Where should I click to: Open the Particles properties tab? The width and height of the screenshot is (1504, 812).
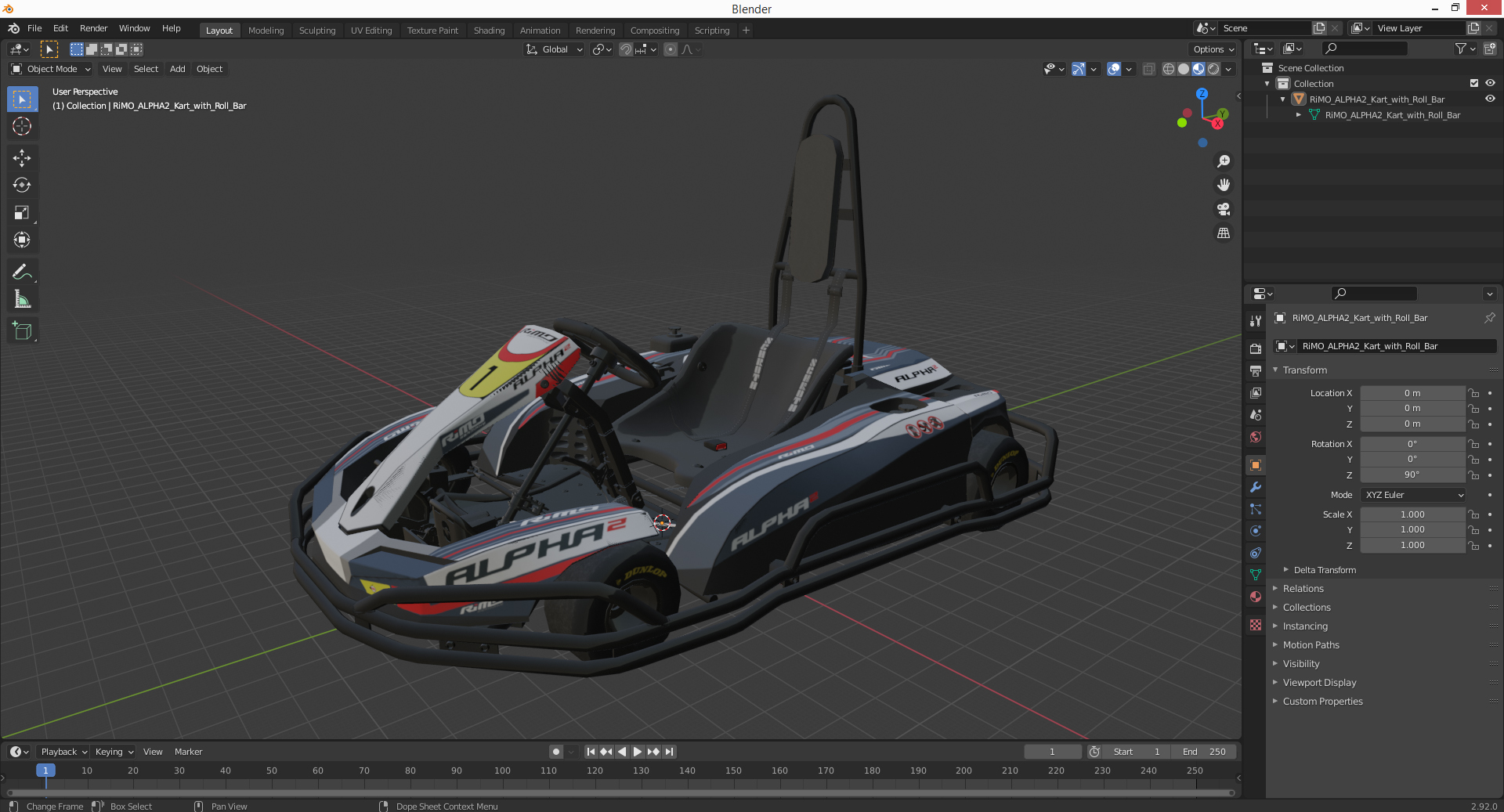click(1256, 509)
